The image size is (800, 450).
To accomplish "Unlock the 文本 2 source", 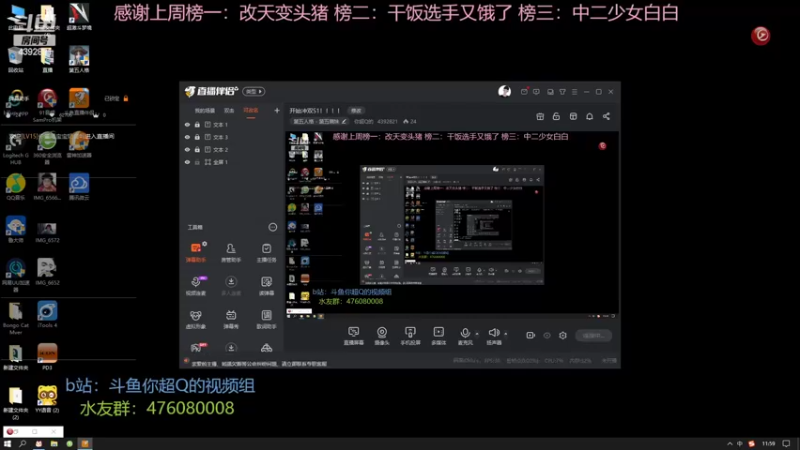I will pyautogui.click(x=197, y=149).
